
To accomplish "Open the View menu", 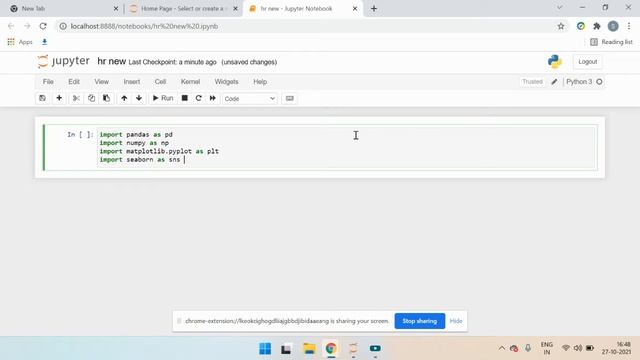I will point(102,82).
